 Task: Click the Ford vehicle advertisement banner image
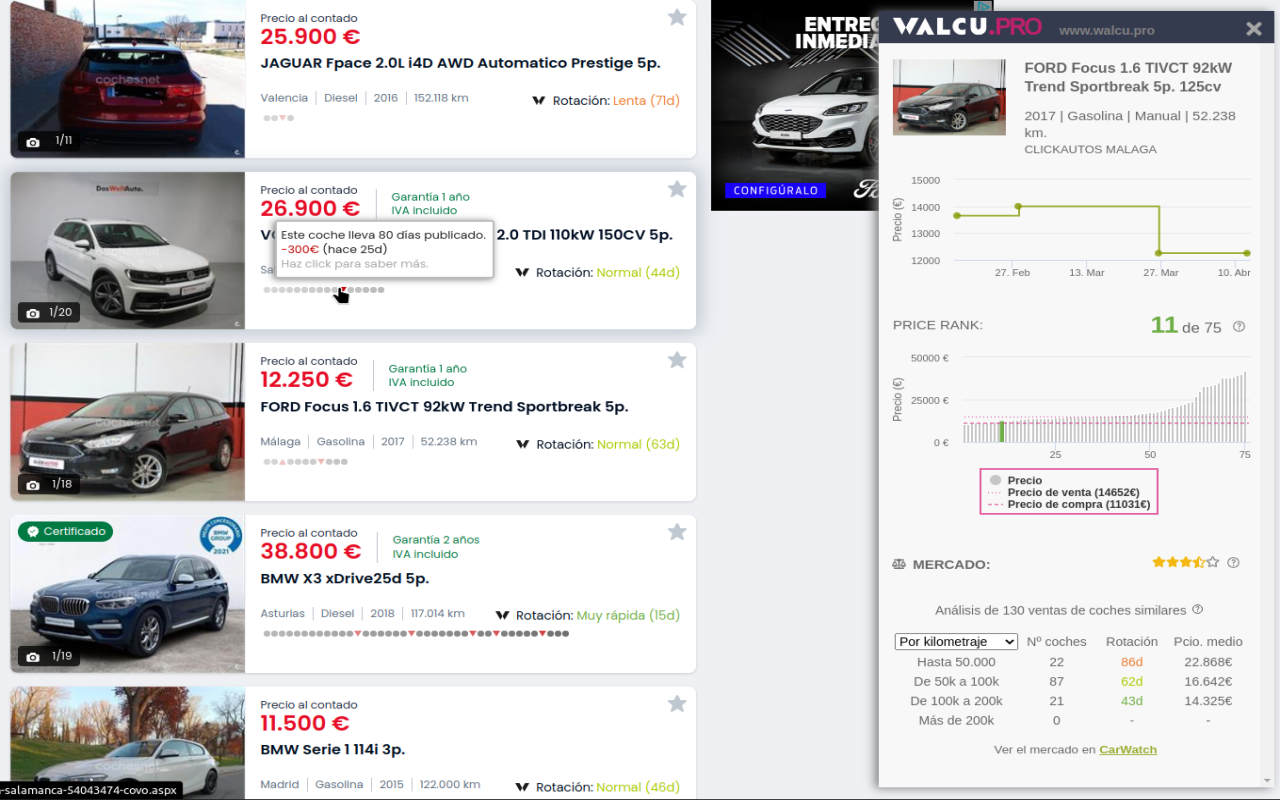pos(796,105)
